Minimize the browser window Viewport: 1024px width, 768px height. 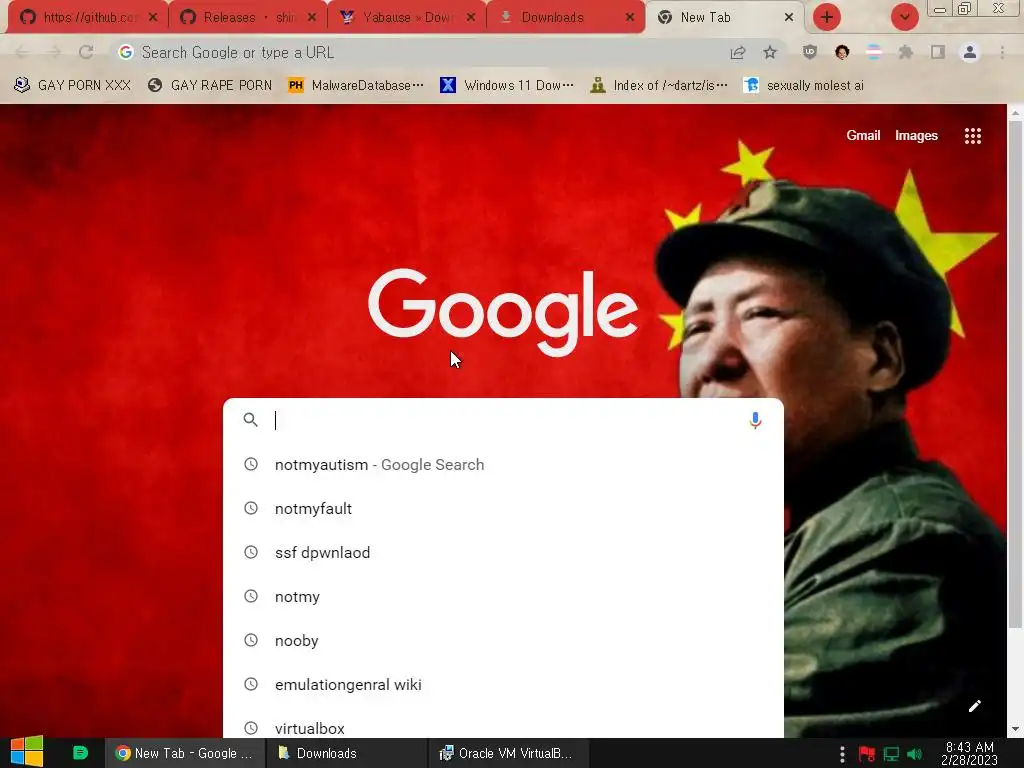pyautogui.click(x=940, y=9)
